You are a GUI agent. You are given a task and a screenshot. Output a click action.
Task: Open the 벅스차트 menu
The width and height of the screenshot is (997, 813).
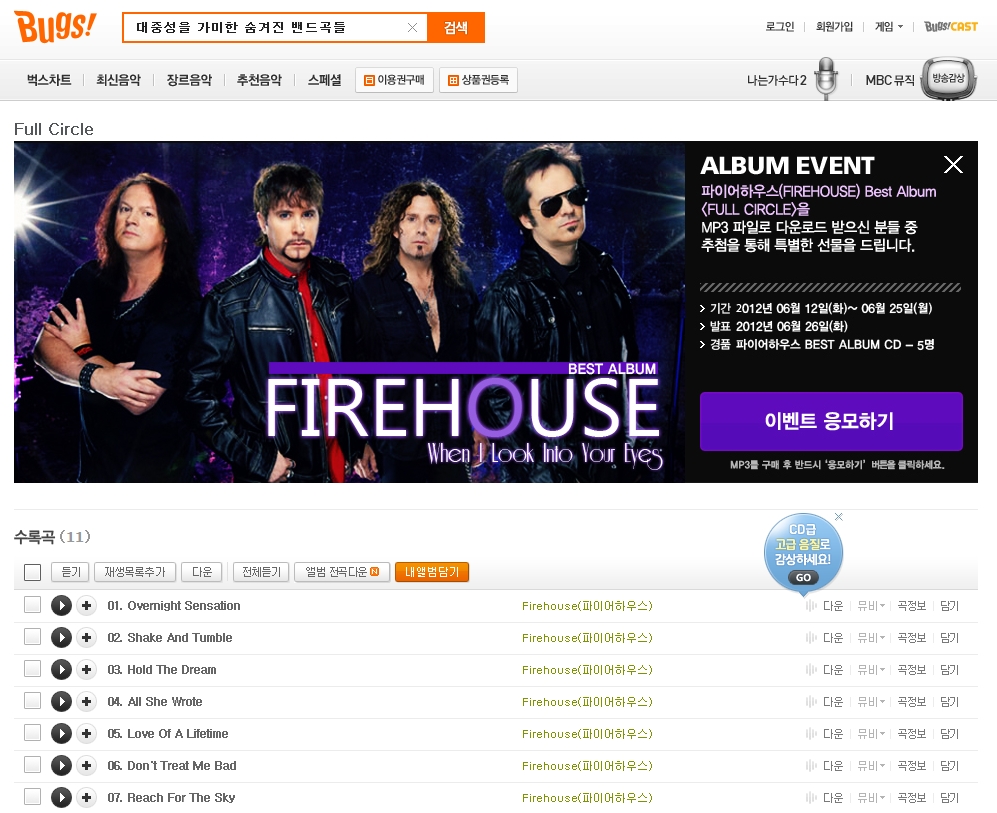[49, 79]
